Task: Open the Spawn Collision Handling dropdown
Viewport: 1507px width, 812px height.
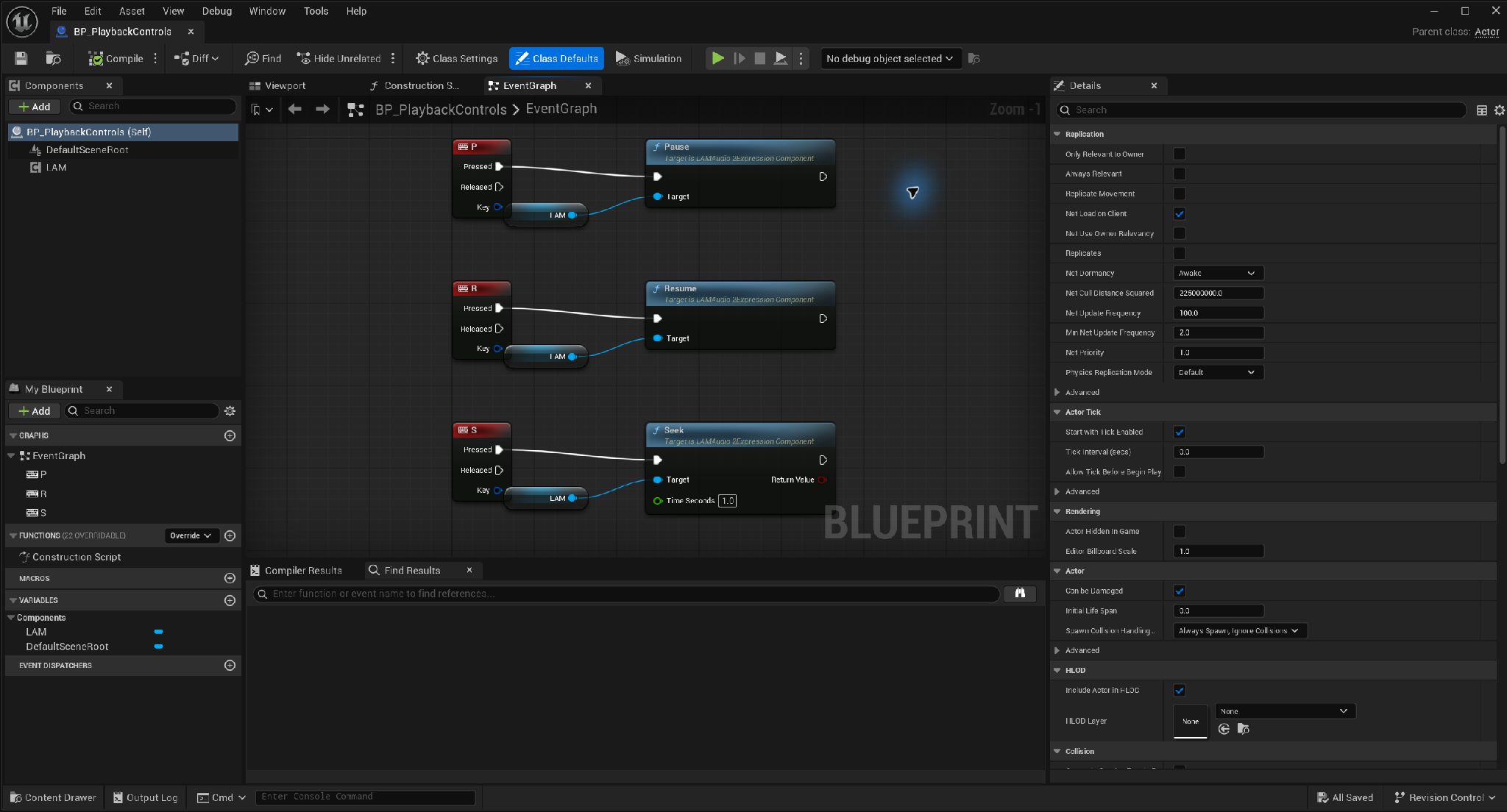Action: [1240, 630]
